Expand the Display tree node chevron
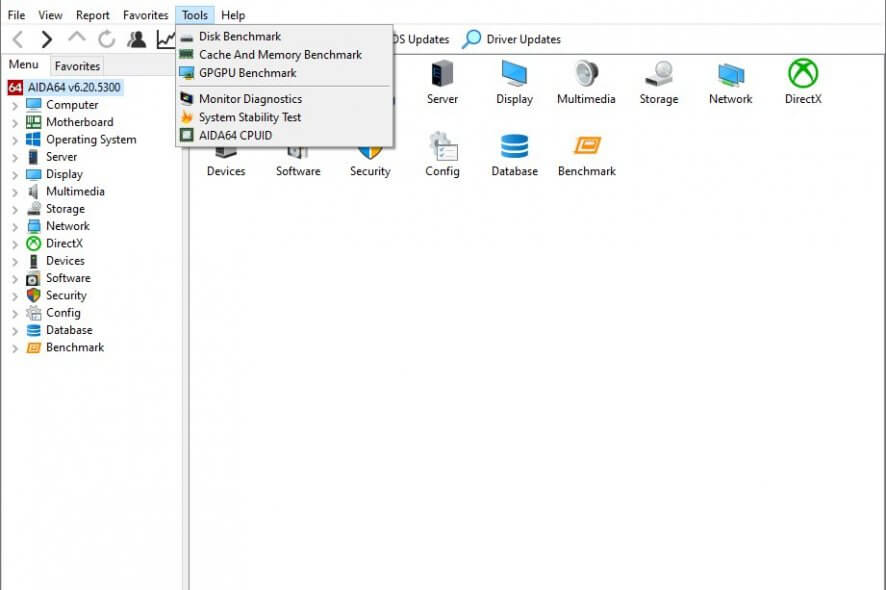The image size is (886, 590). coord(15,175)
